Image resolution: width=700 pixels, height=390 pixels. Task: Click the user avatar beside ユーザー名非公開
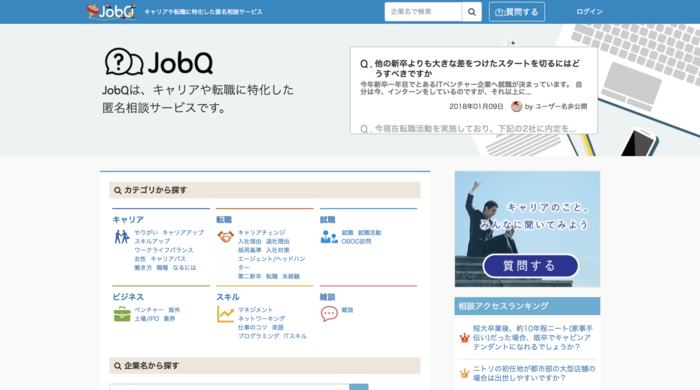tap(517, 106)
